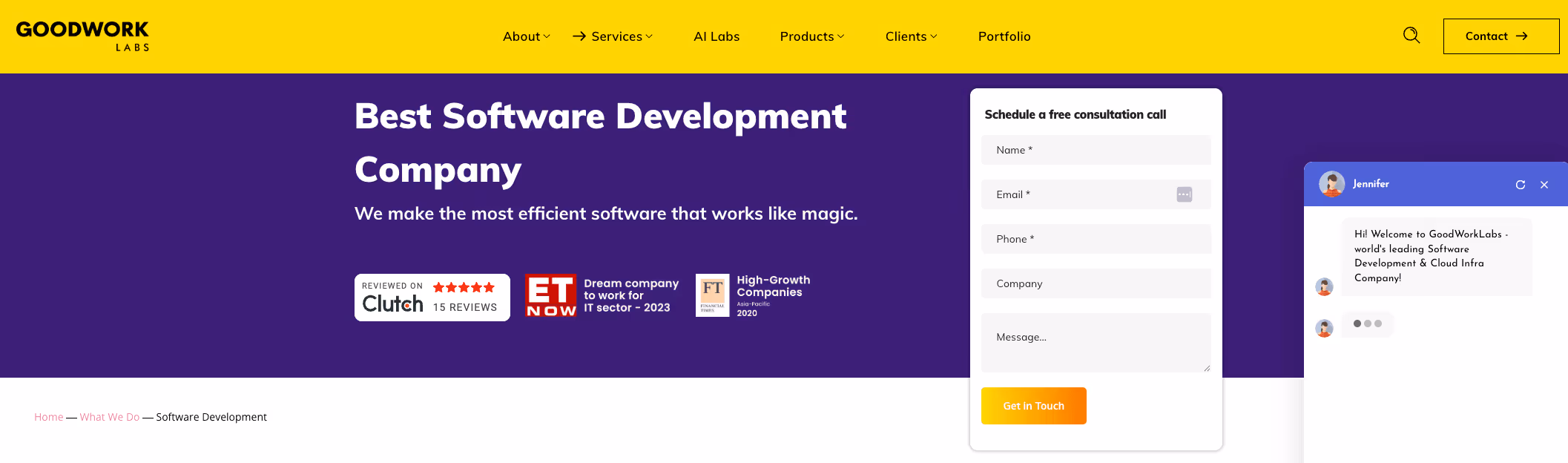The image size is (1568, 463).
Task: Click the Financial Times High-Growth Companies badge
Action: click(x=754, y=295)
